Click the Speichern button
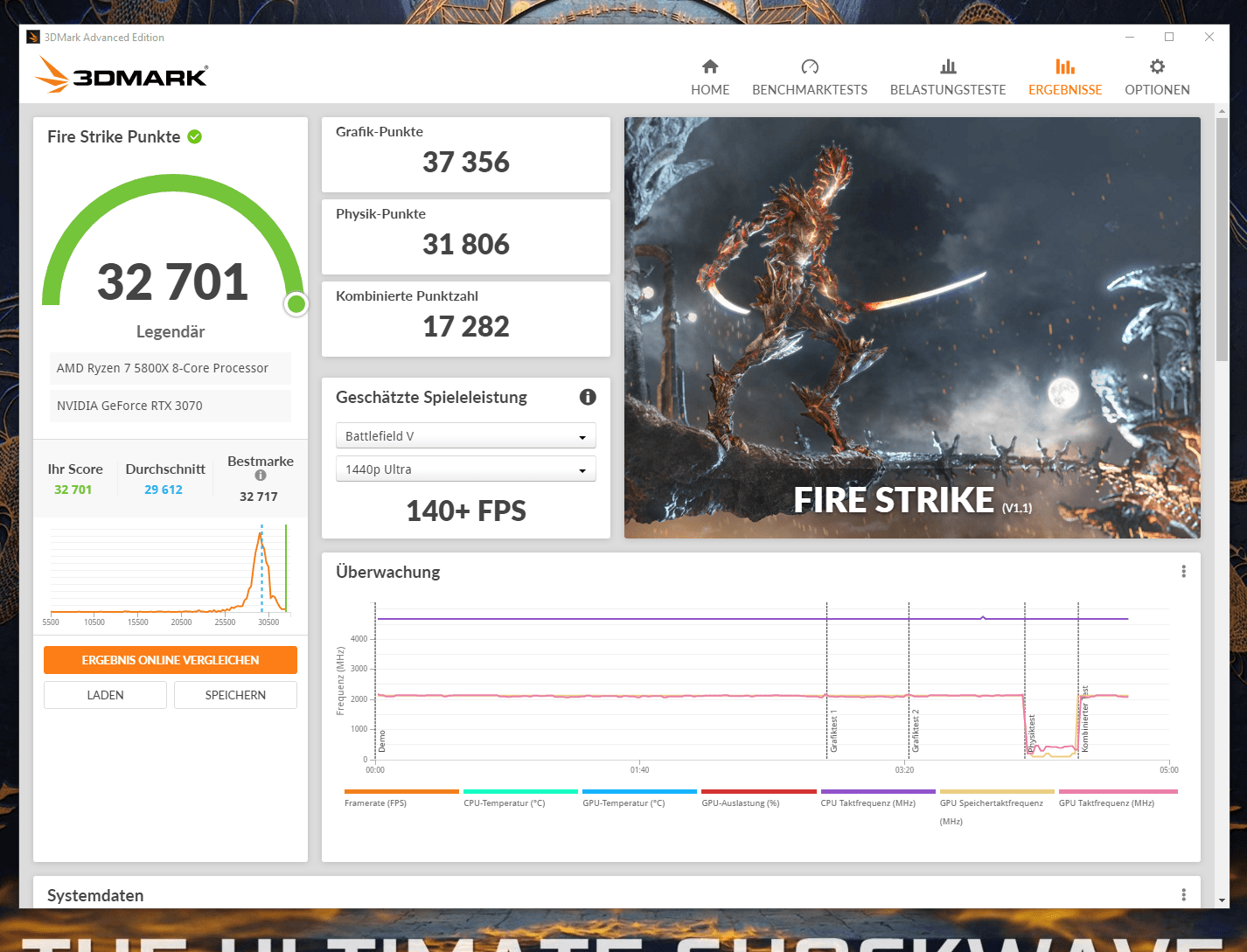This screenshot has width=1247, height=952. coord(235,695)
